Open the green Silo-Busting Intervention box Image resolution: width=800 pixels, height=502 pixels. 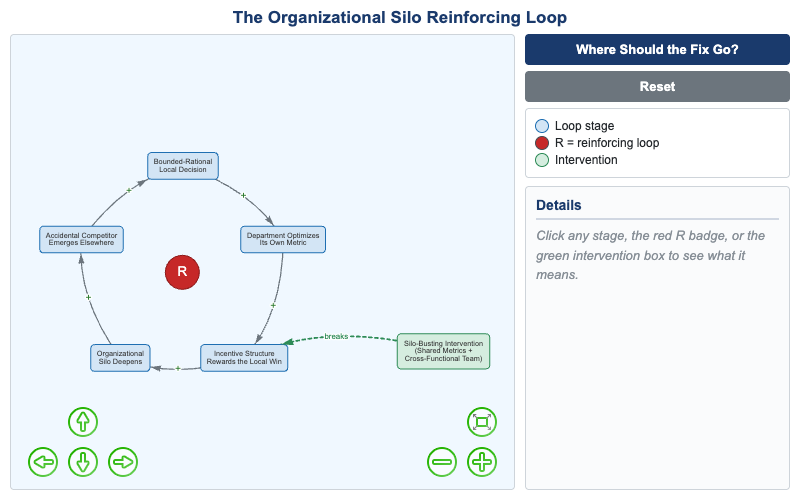(x=443, y=351)
